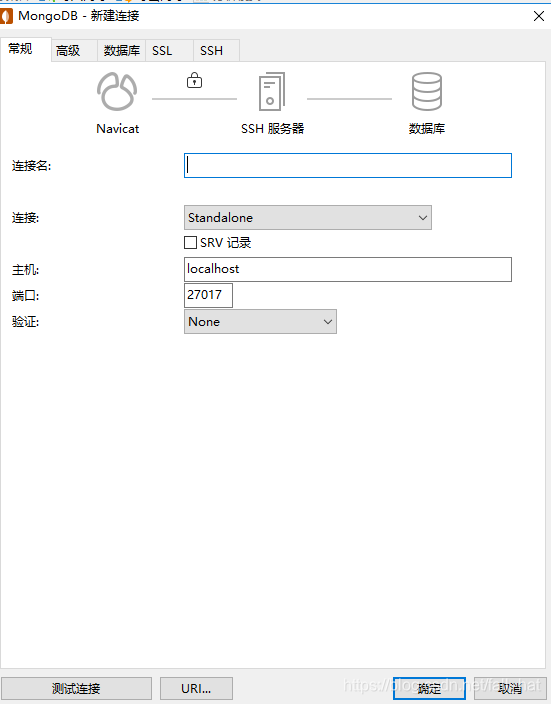Confirm with the 确定 button

click(429, 688)
